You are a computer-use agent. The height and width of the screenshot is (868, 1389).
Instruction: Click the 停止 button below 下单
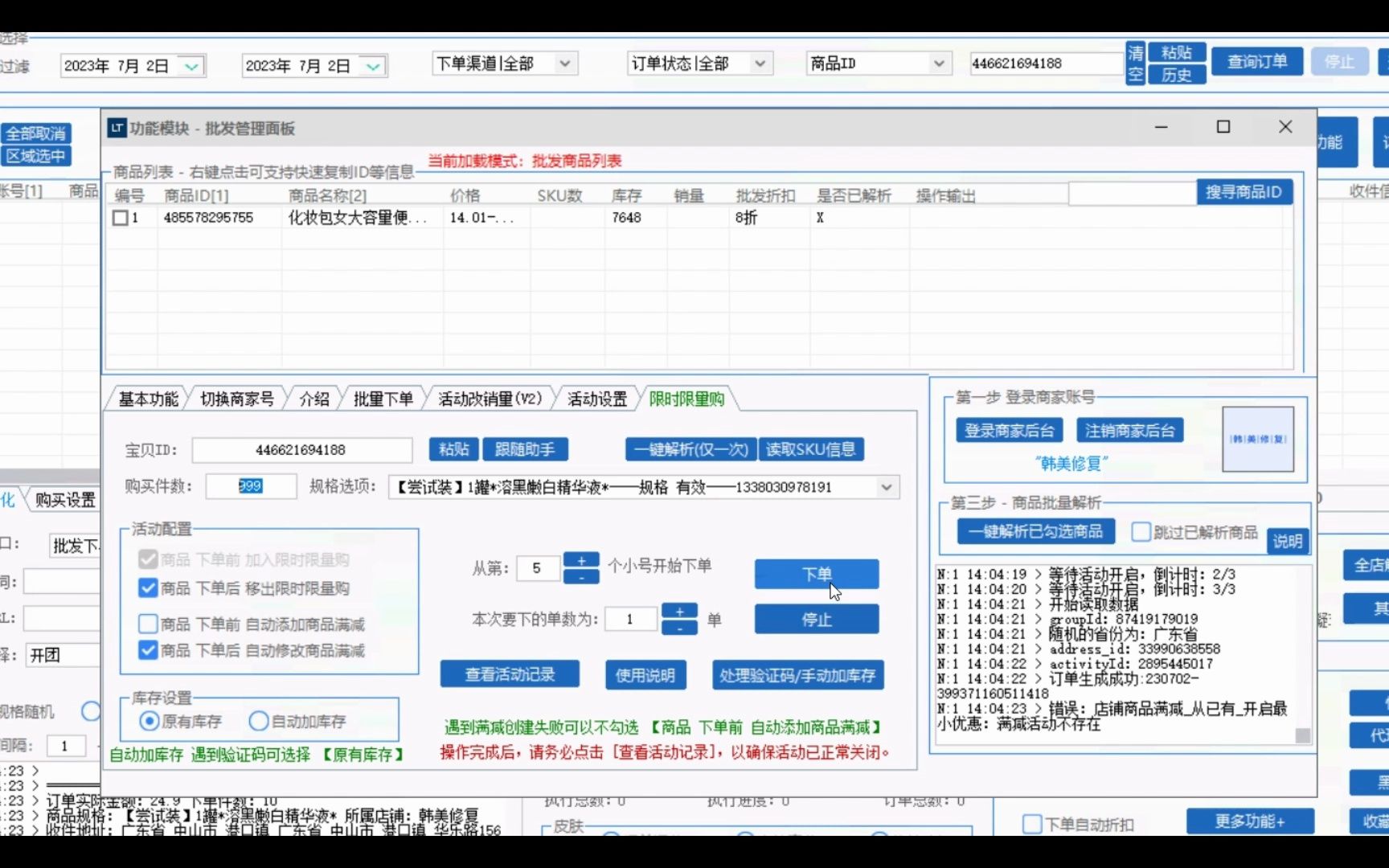click(816, 619)
